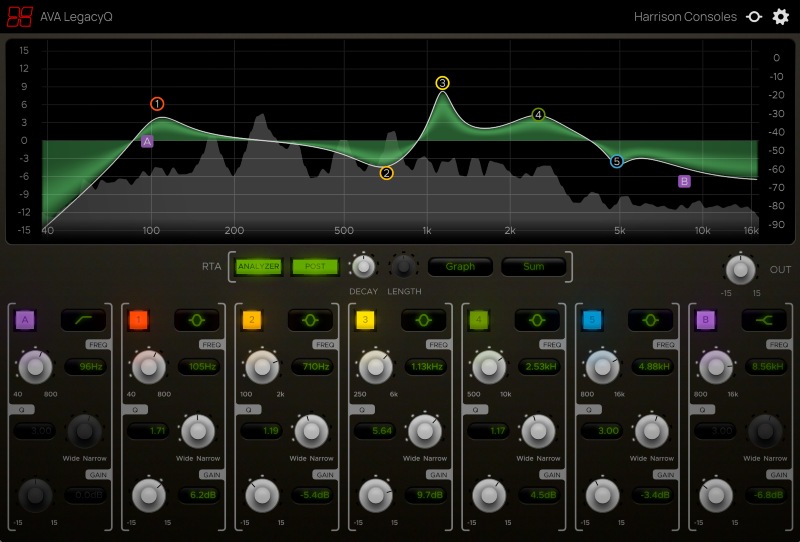Click band 2 frequency field showing 710Hz

(x=310, y=367)
